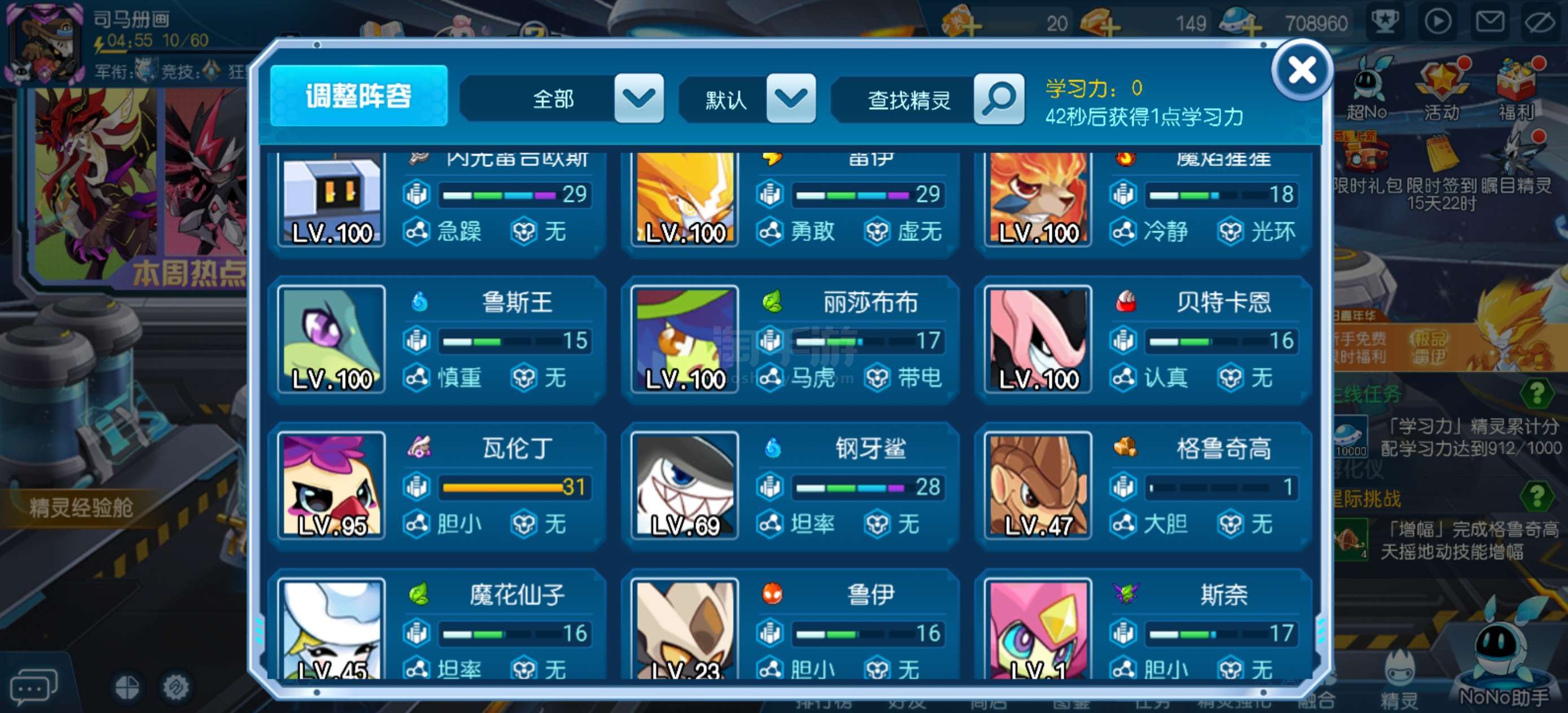Click the 精灵经验舱 label

(x=81, y=507)
